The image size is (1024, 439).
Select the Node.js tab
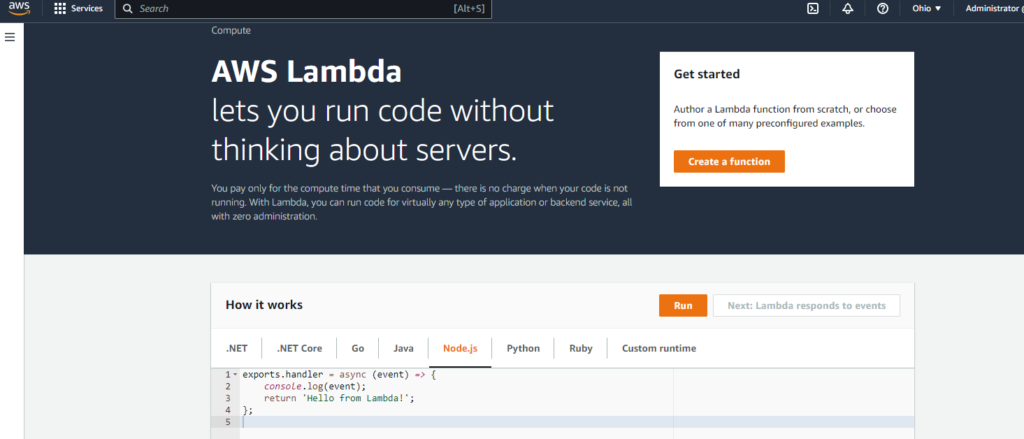click(x=460, y=348)
